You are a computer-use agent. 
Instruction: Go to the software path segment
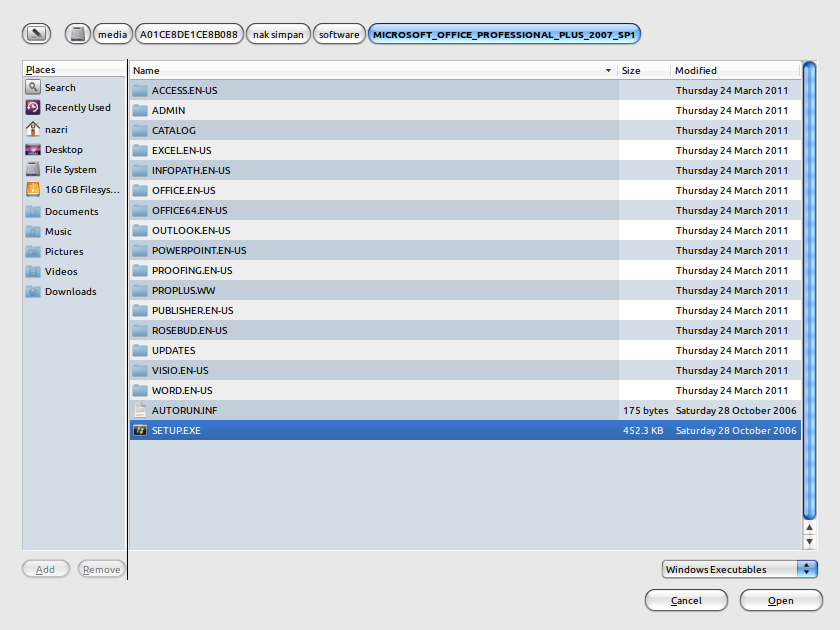(339, 34)
